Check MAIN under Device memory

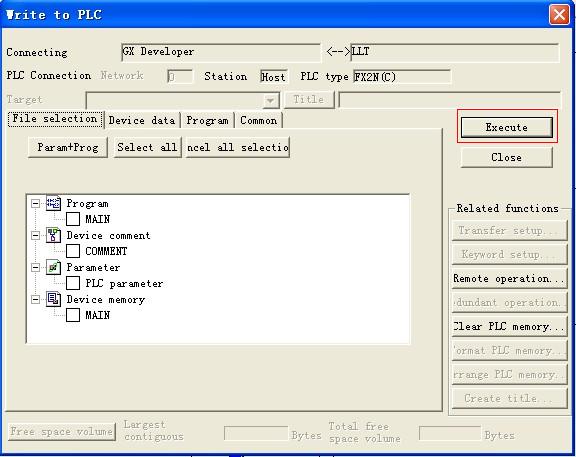pyautogui.click(x=73, y=315)
